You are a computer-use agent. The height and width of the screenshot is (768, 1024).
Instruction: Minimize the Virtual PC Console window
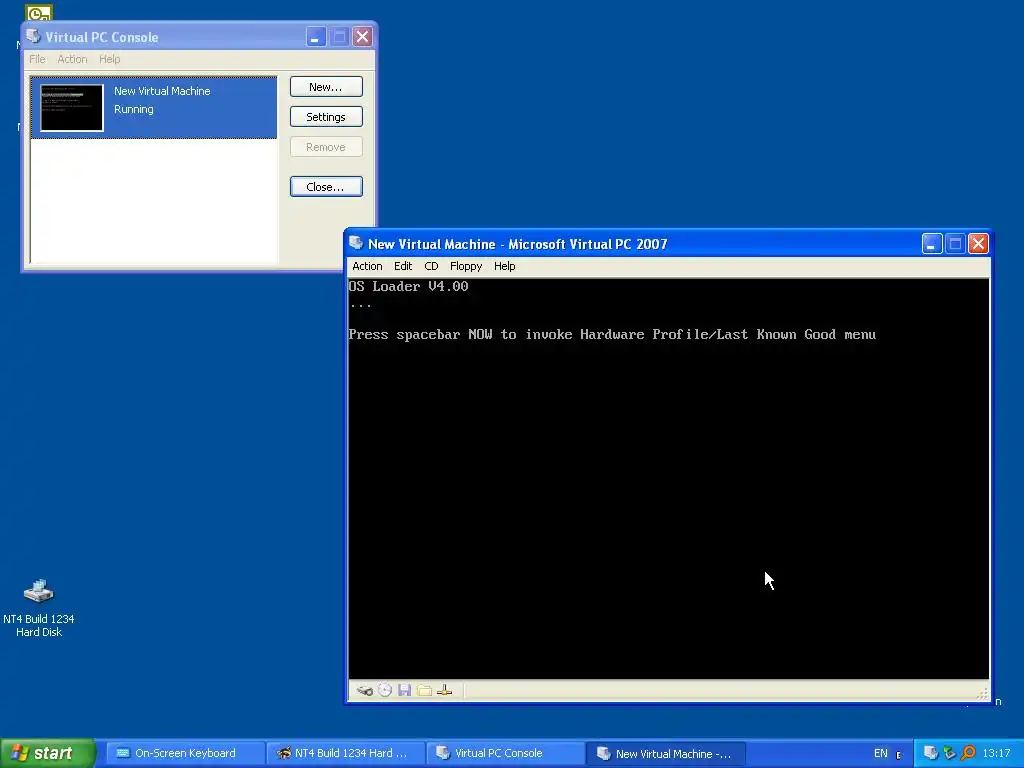tap(316, 37)
